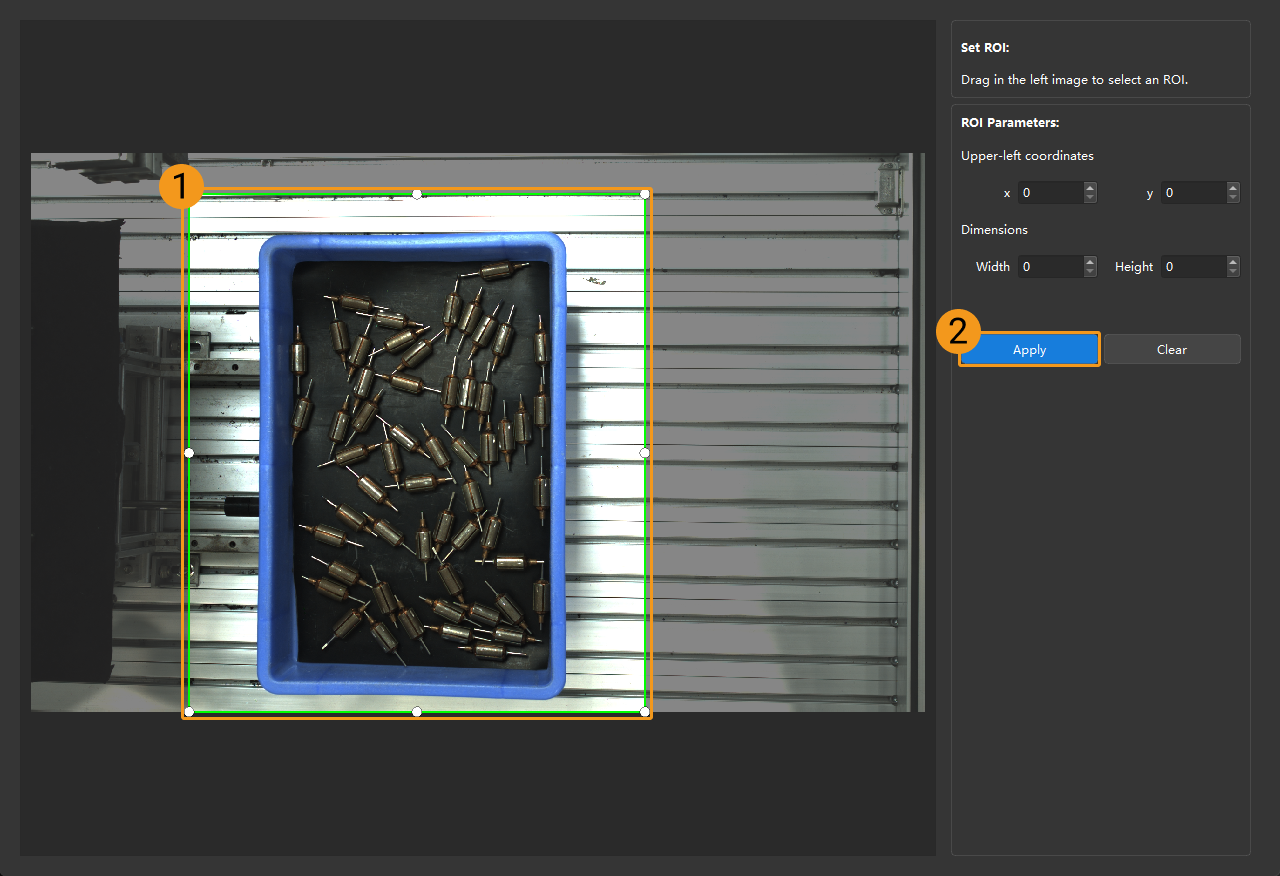Increase the x coordinate with up arrow
Image resolution: width=1280 pixels, height=876 pixels.
pos(1090,187)
